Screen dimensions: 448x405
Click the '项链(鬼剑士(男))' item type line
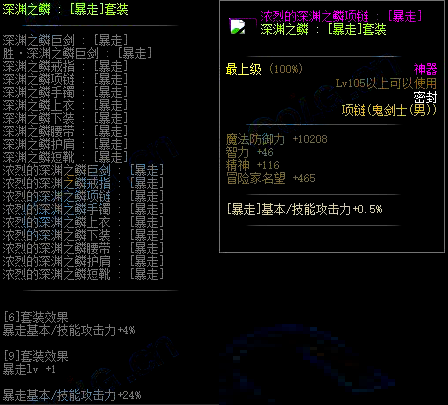point(389,110)
